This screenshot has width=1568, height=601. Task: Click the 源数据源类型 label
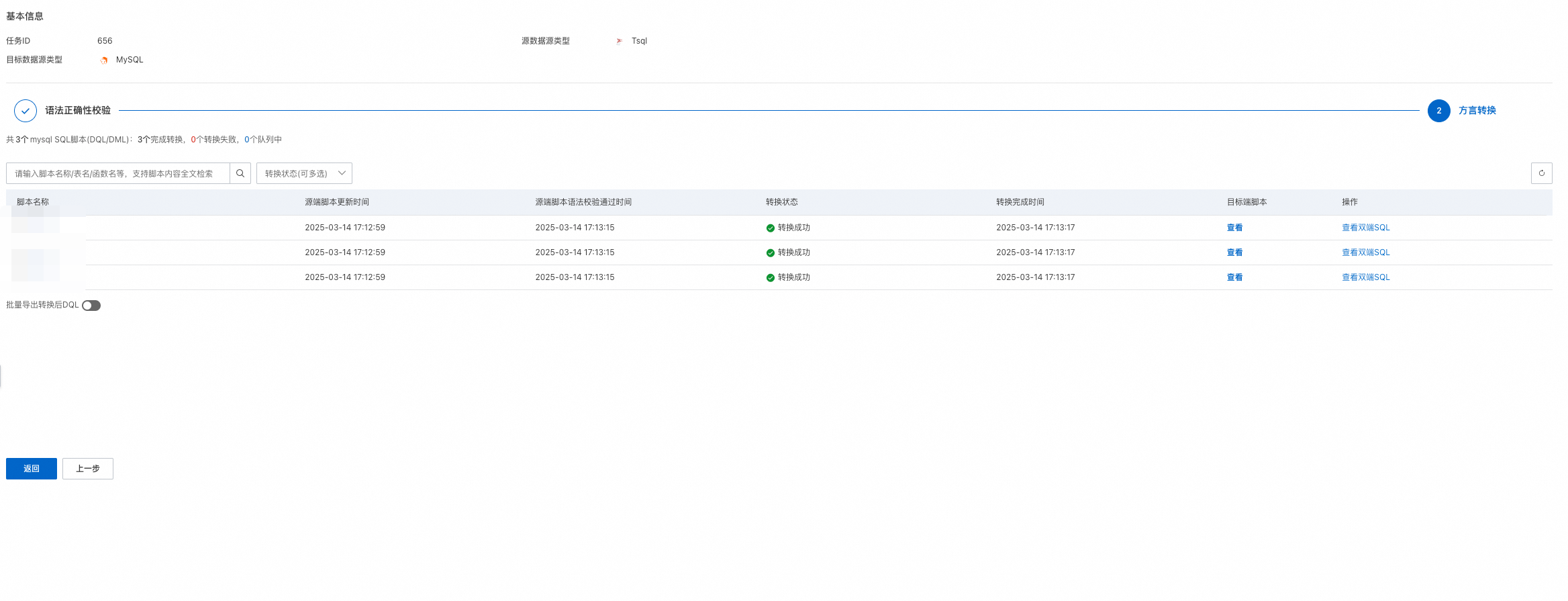click(546, 41)
